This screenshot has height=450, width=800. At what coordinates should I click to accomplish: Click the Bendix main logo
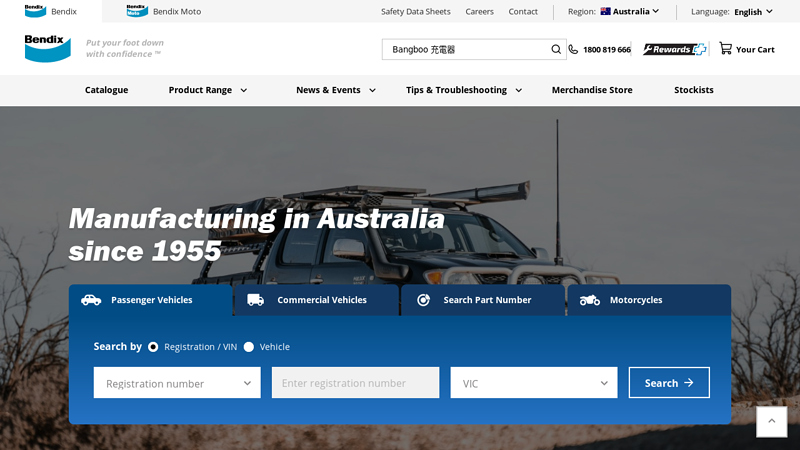coord(47,48)
